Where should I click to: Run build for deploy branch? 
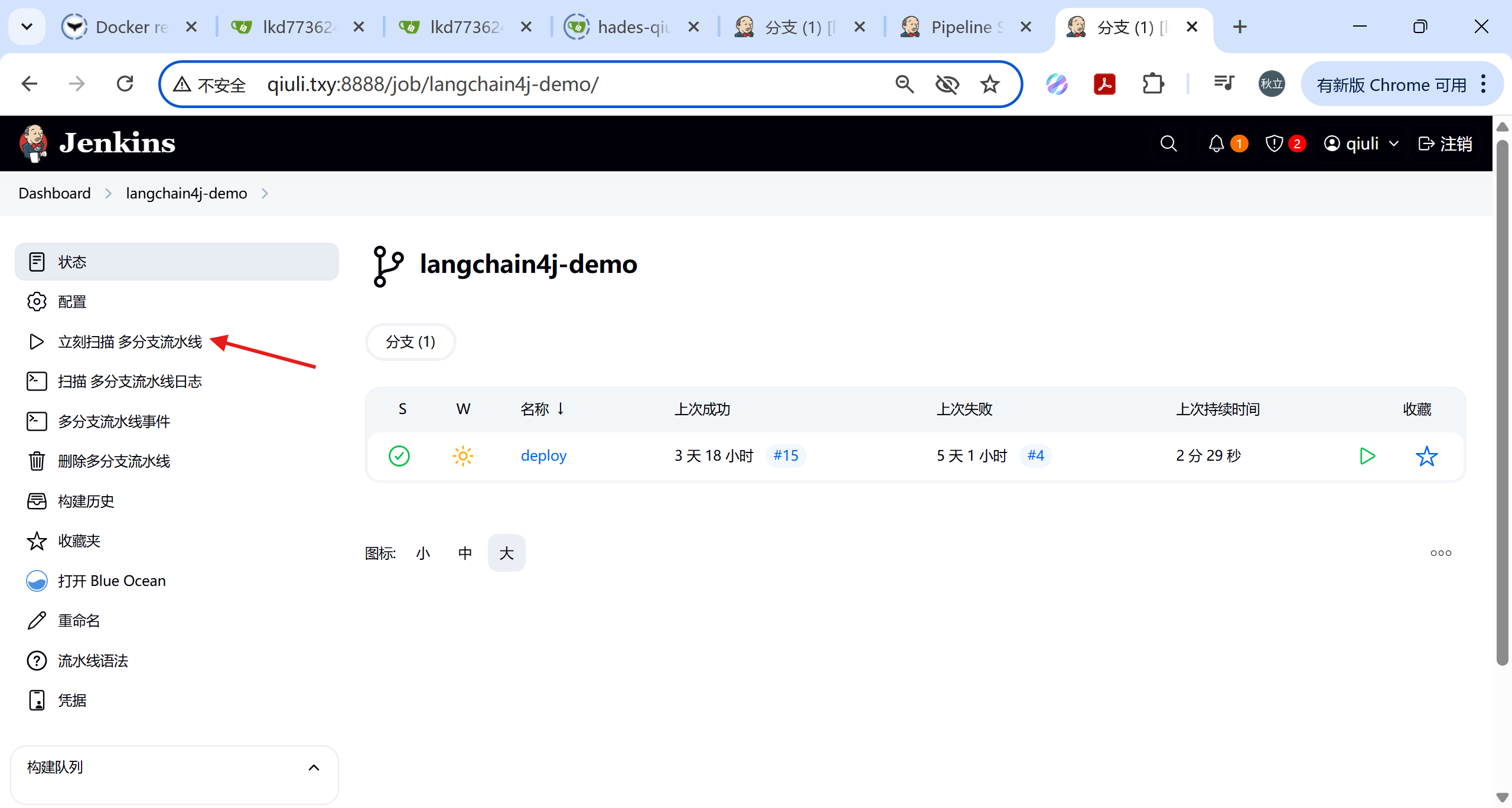coord(1367,456)
